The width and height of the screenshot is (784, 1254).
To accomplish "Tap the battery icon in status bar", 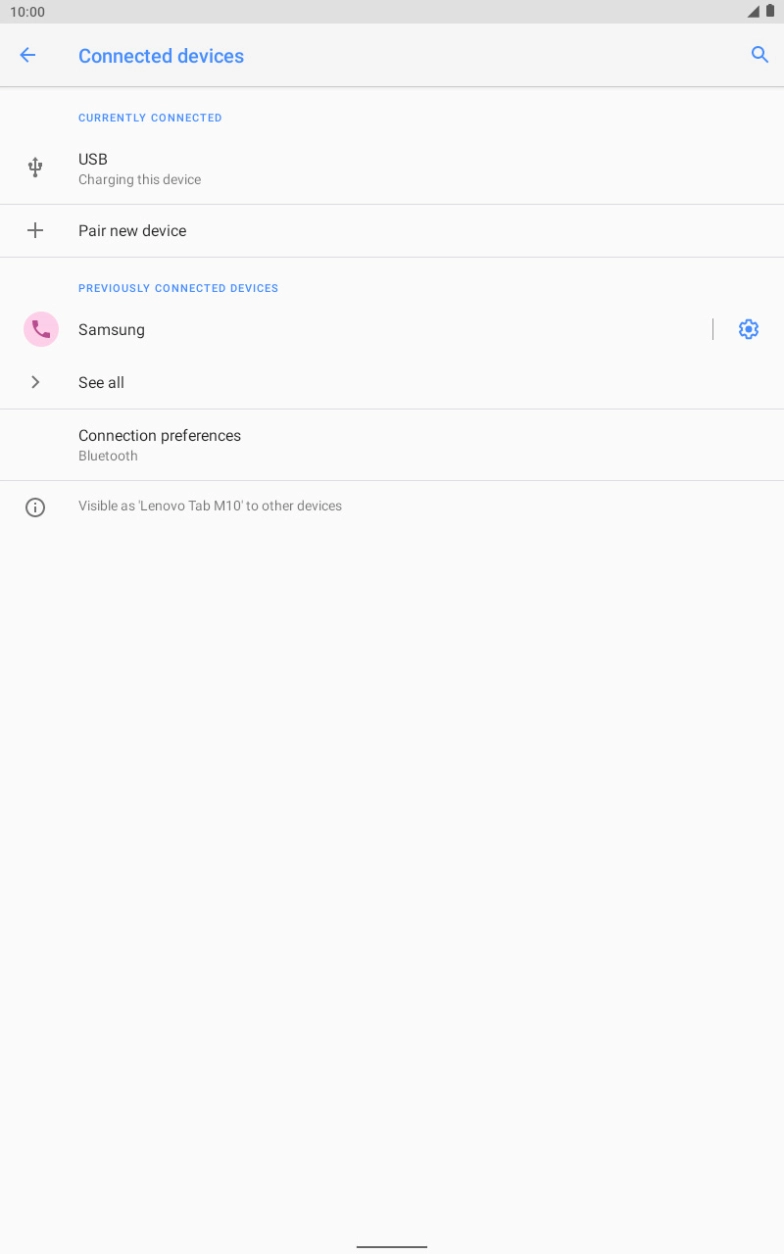I will [770, 12].
